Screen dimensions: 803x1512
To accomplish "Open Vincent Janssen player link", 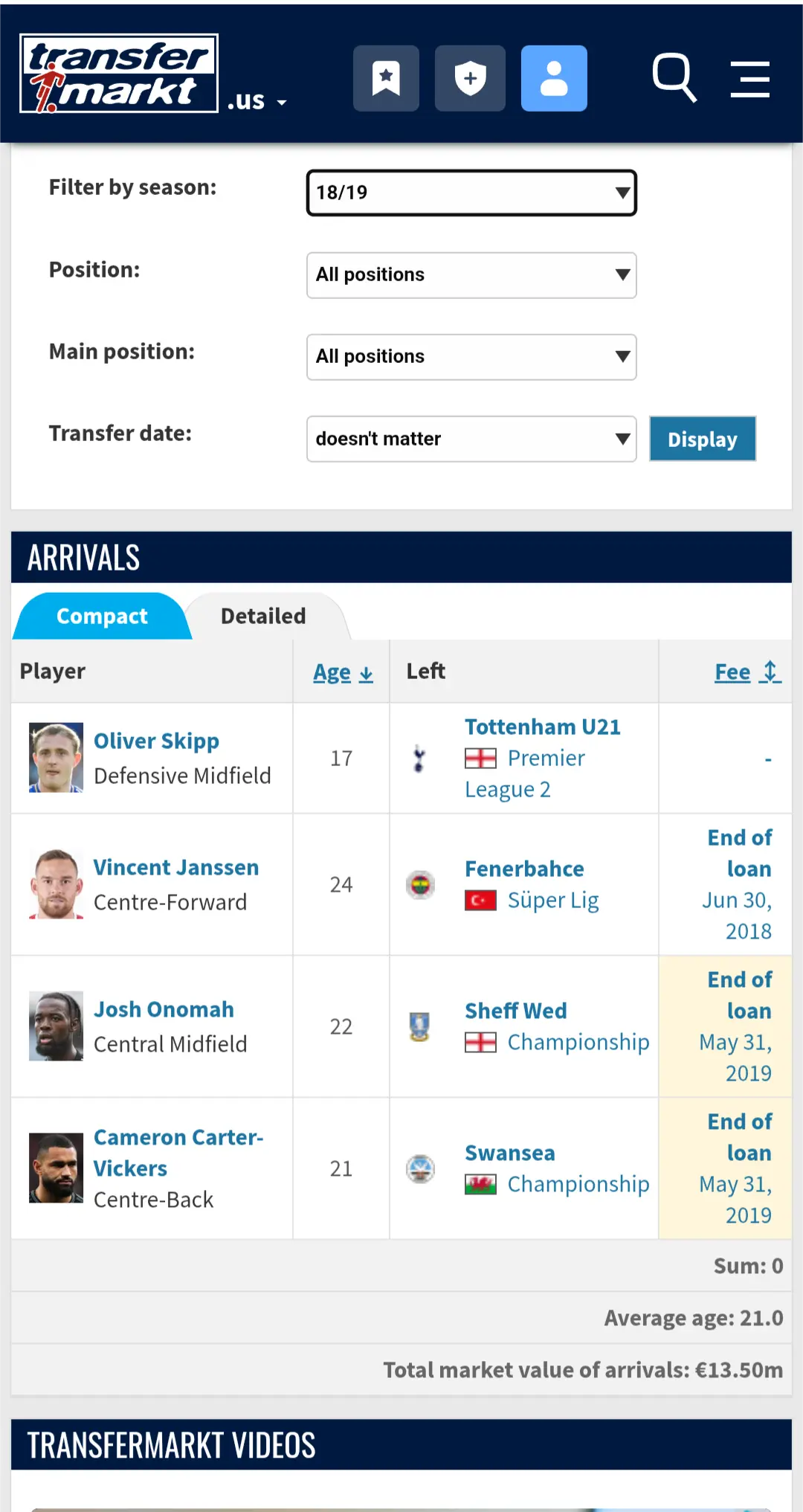I will (x=176, y=867).
